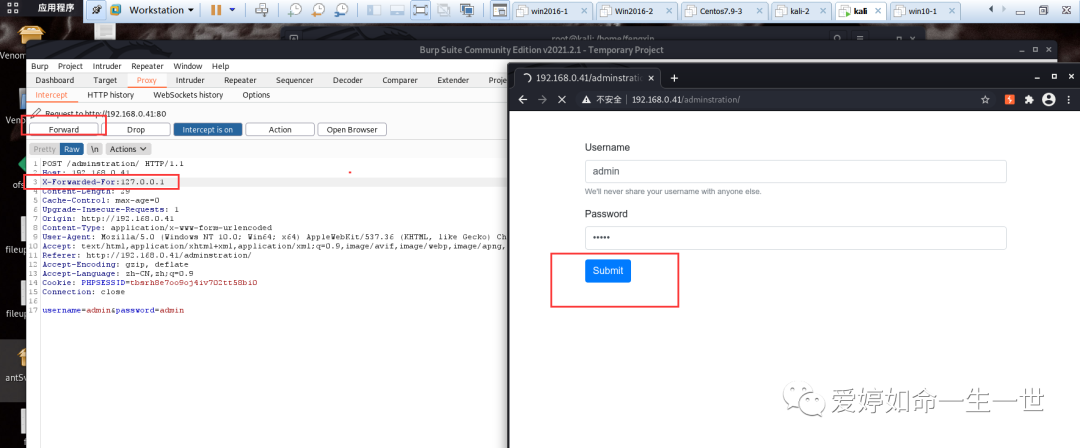Click the blue Submit button
This screenshot has height=448, width=1080.
tap(608, 271)
